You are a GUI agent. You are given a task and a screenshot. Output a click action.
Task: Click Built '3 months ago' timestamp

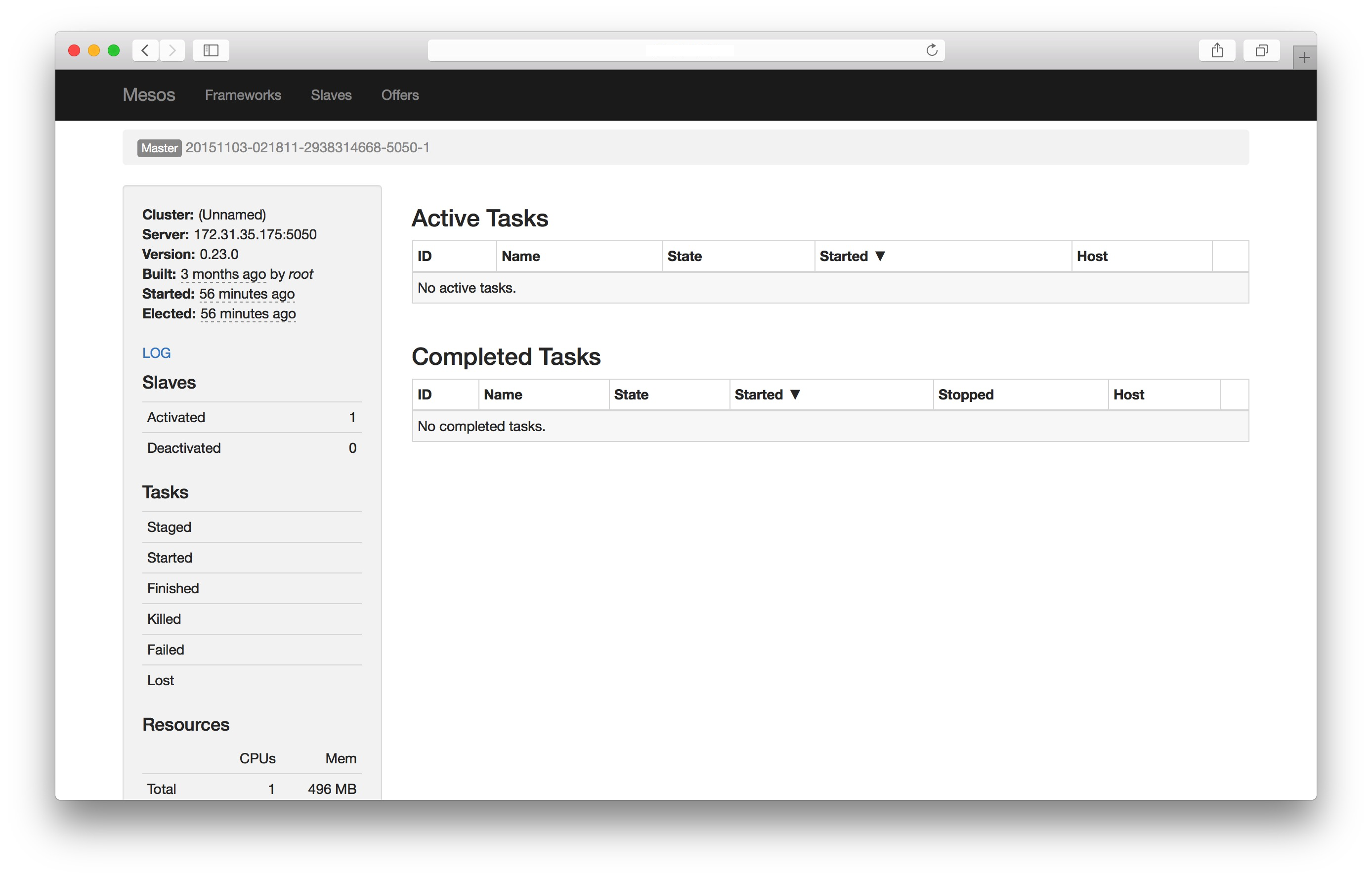223,274
